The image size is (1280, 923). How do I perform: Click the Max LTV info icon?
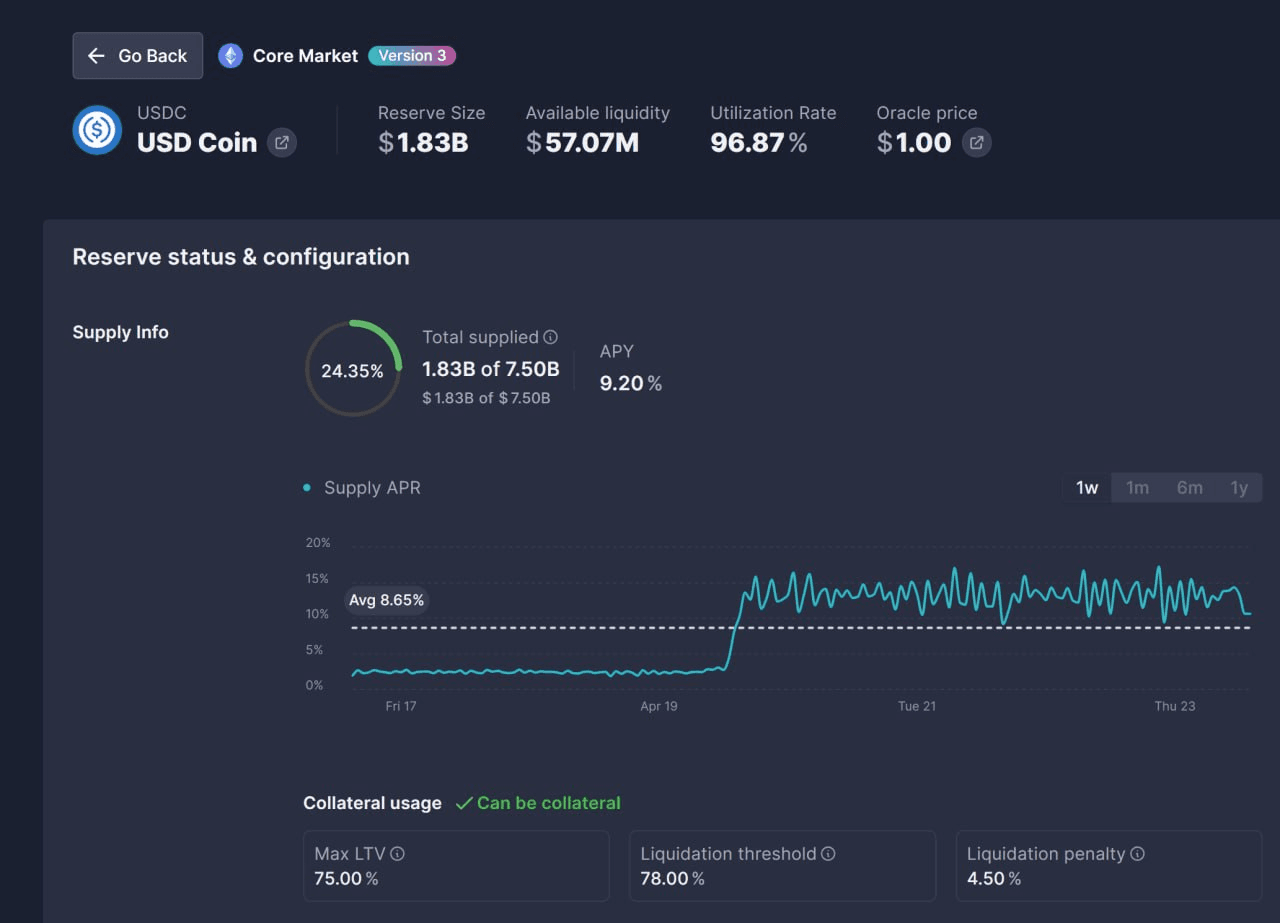point(397,854)
